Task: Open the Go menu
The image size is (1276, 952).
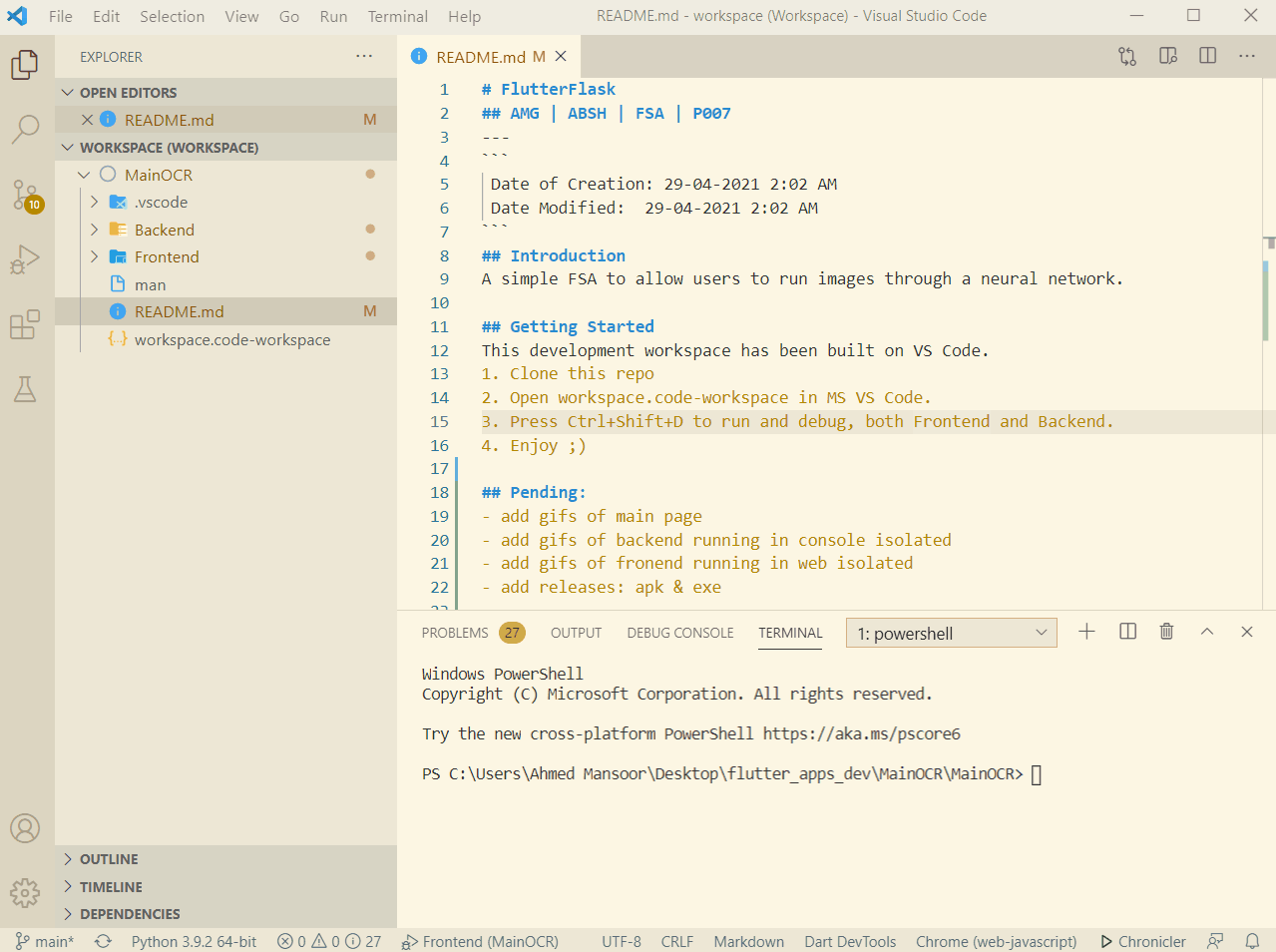Action: pos(289,16)
